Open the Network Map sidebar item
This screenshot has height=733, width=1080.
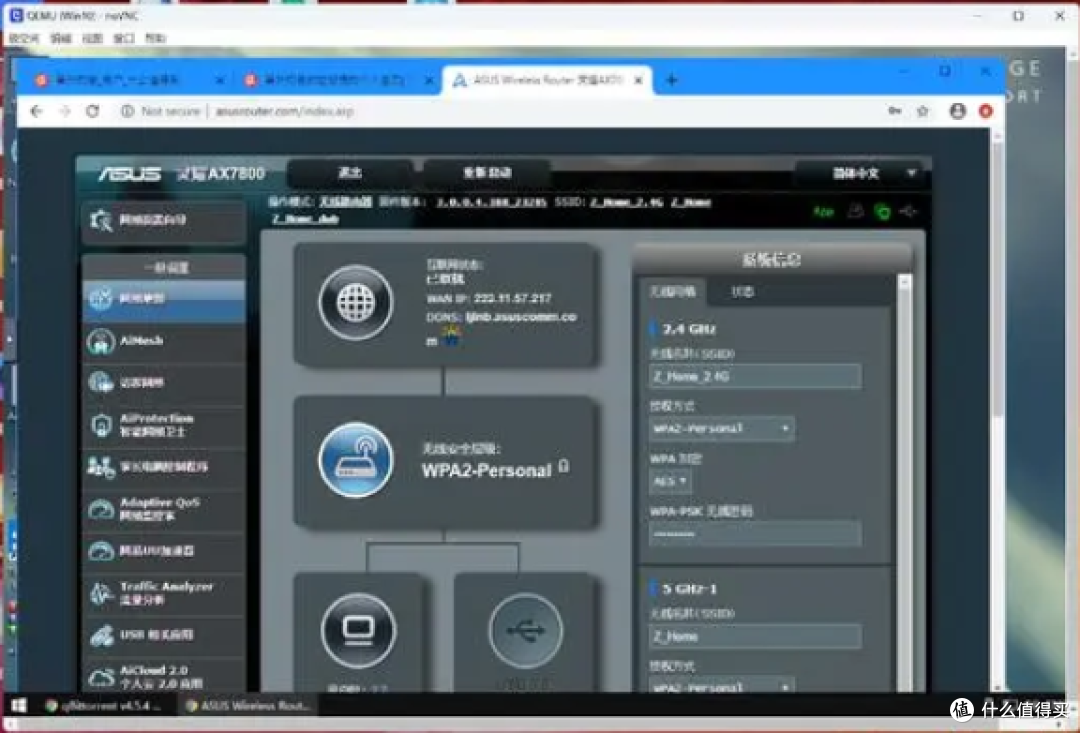pyautogui.click(x=163, y=299)
